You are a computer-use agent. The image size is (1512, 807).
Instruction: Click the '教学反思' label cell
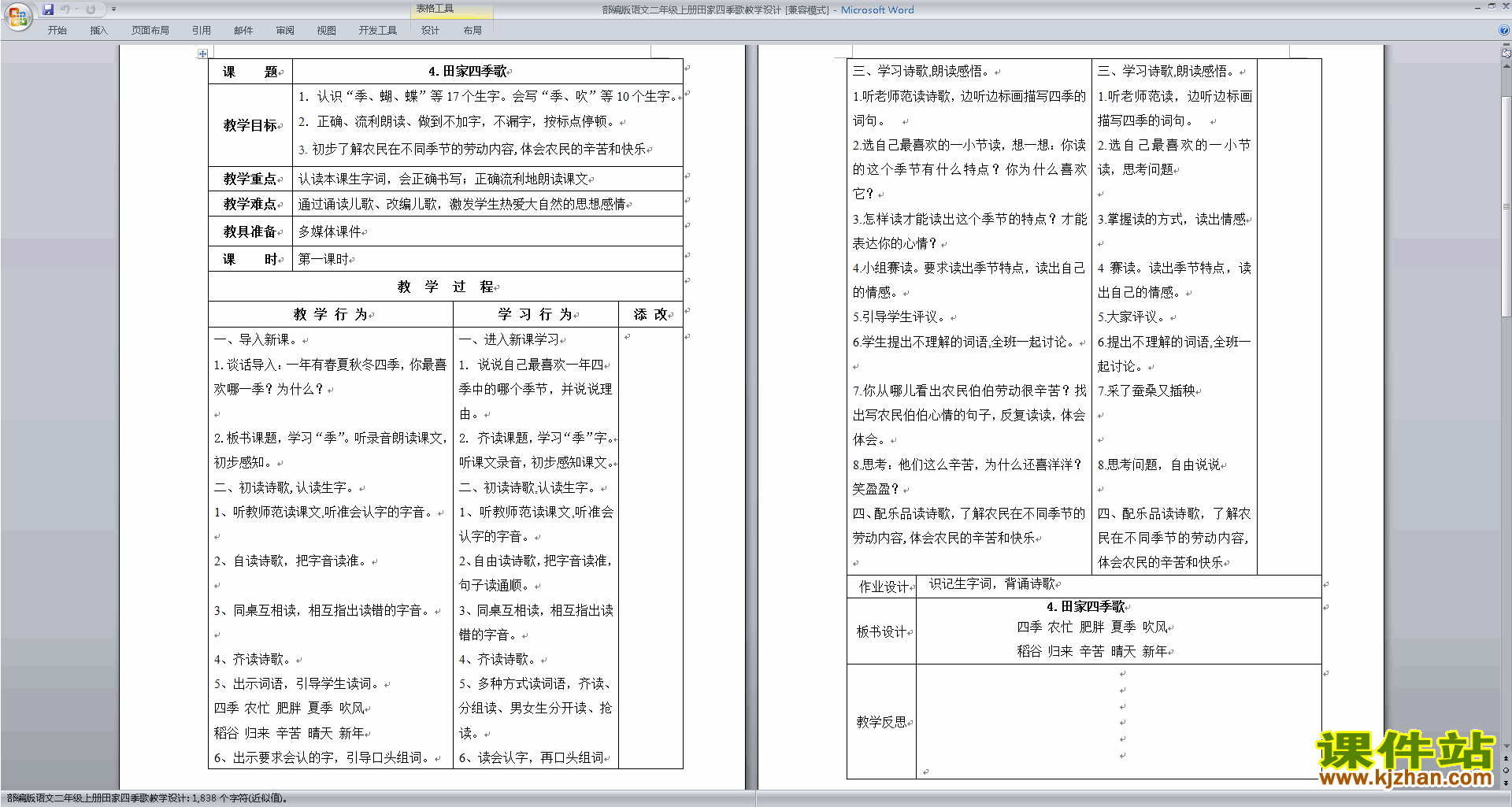882,722
